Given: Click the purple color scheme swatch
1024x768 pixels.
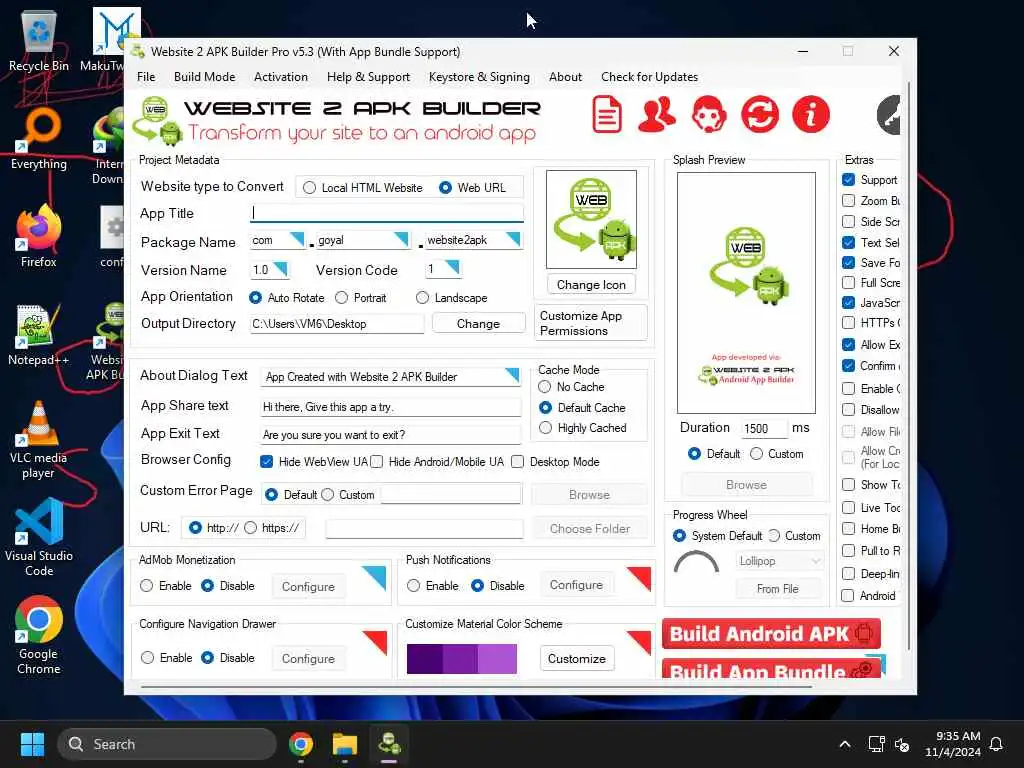Looking at the screenshot, I should [x=462, y=659].
